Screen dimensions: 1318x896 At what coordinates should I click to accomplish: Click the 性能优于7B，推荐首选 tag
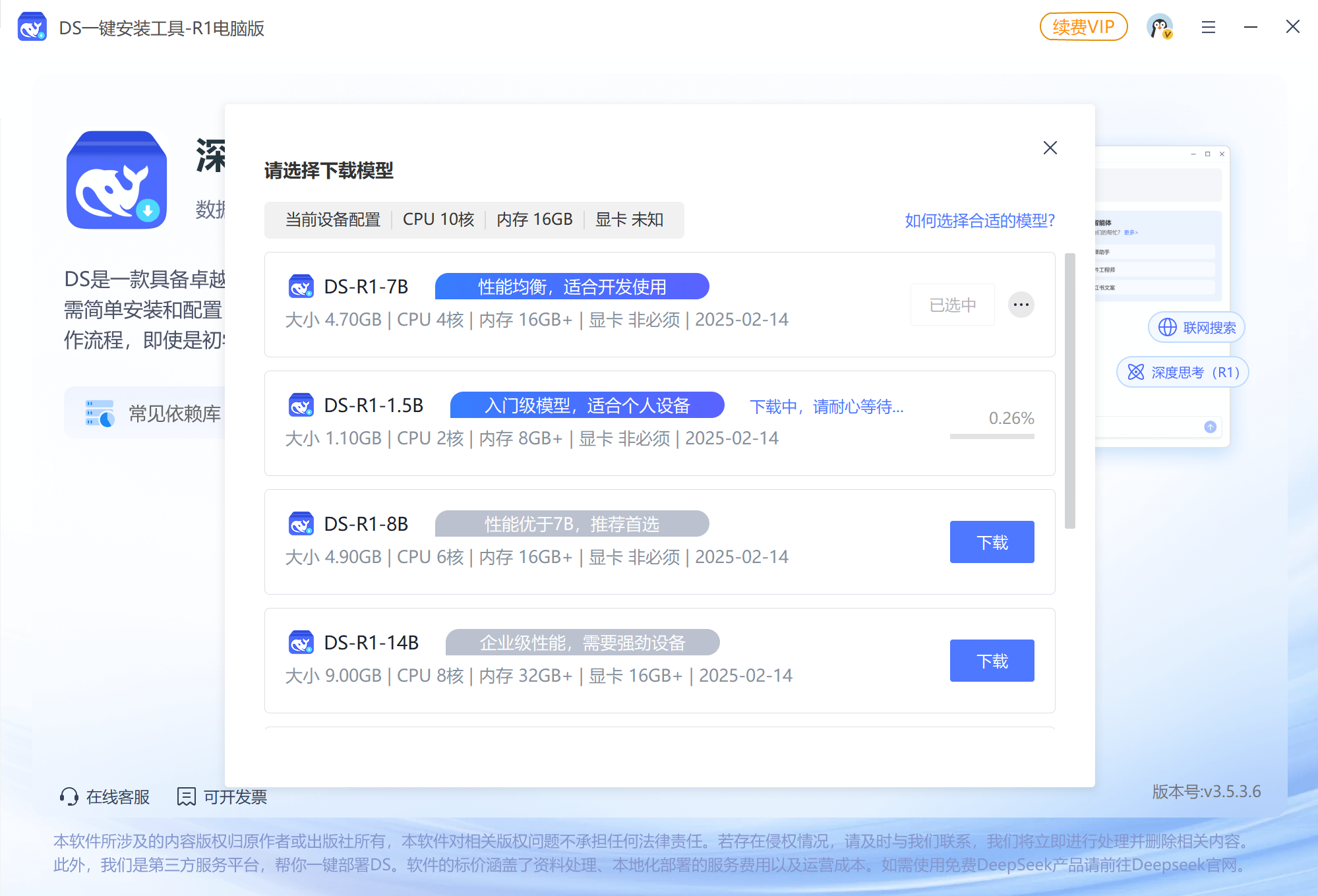coord(572,524)
